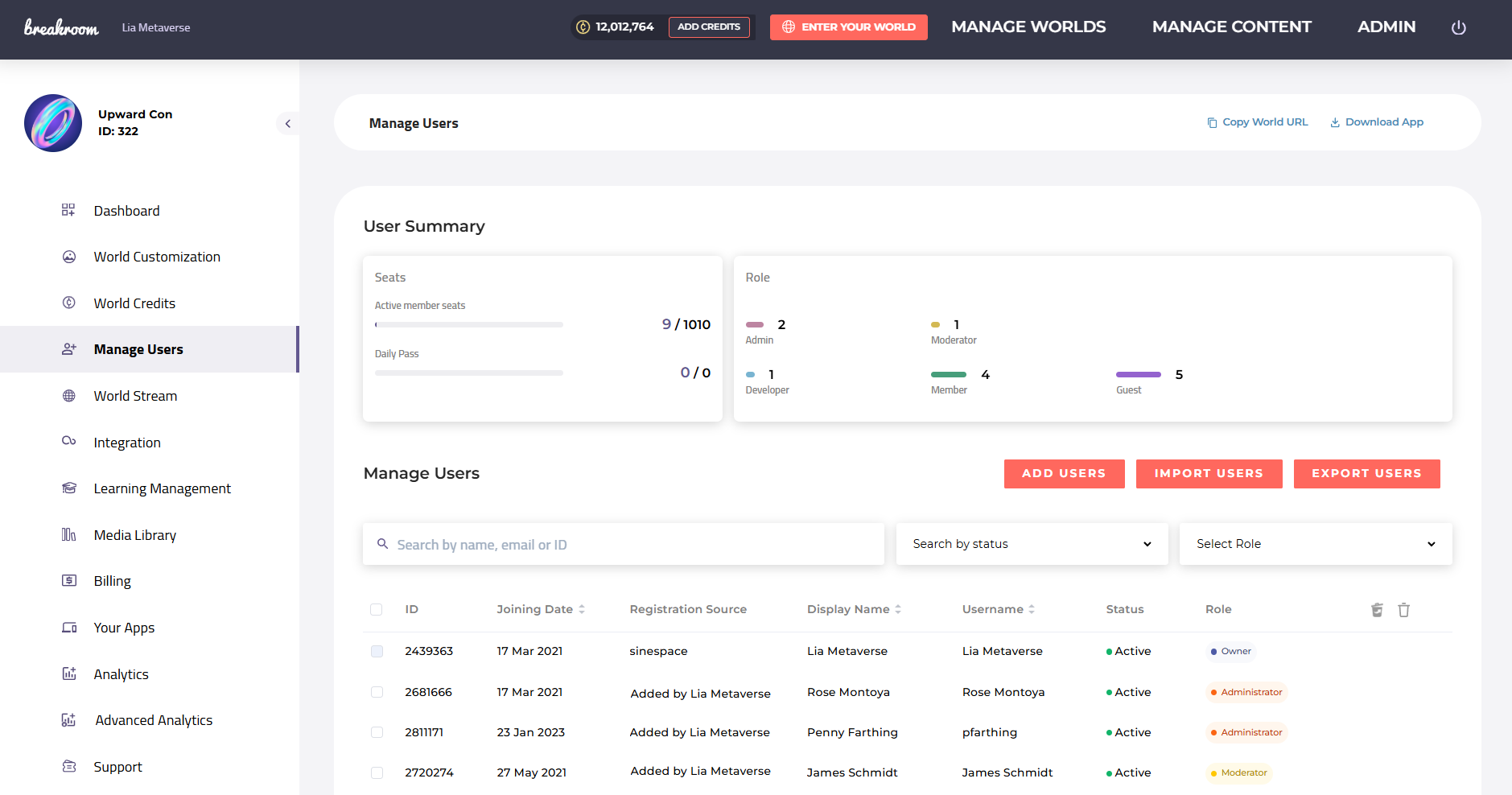Viewport: 1512px width, 795px height.
Task: Click the Administrator badge for Penny Farthing
Action: [x=1246, y=732]
